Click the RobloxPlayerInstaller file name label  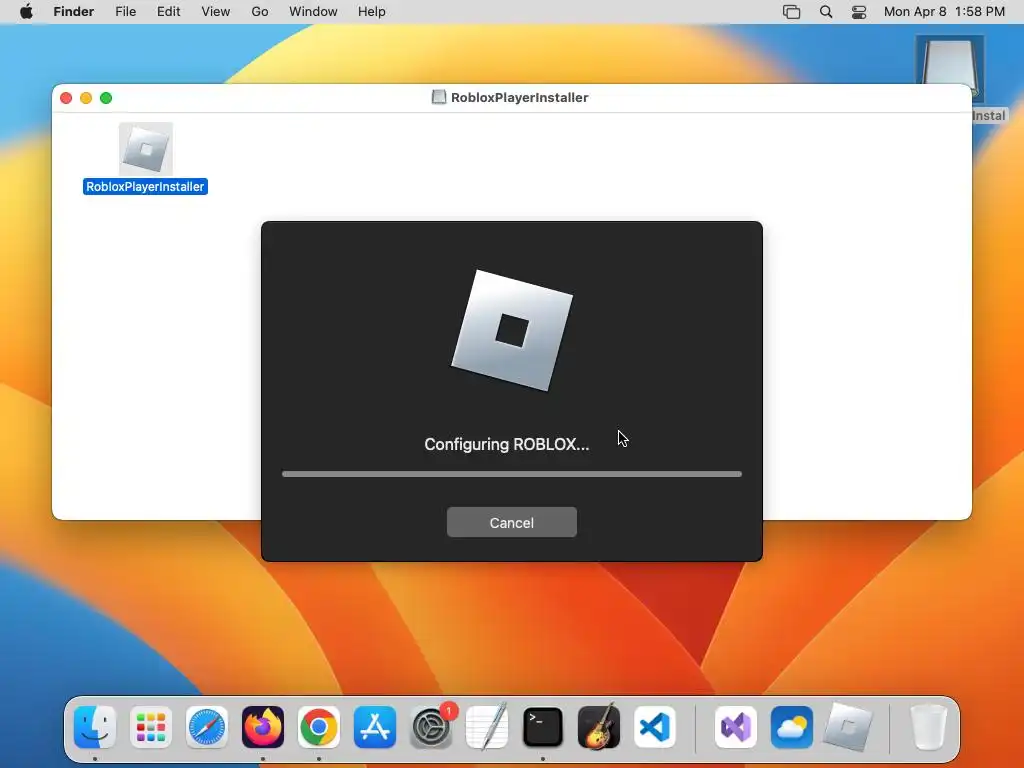(145, 187)
